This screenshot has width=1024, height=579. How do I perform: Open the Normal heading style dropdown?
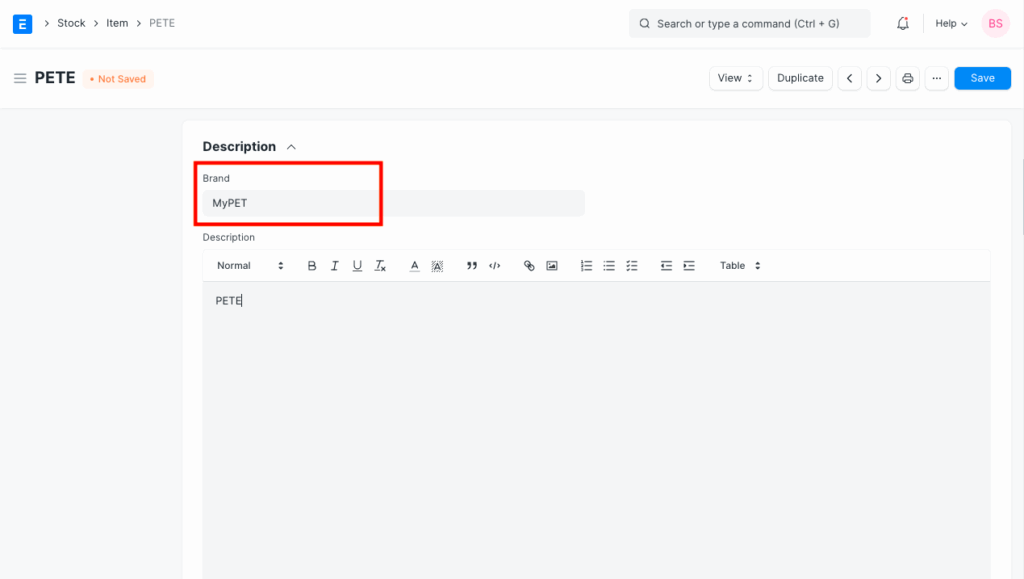click(250, 266)
